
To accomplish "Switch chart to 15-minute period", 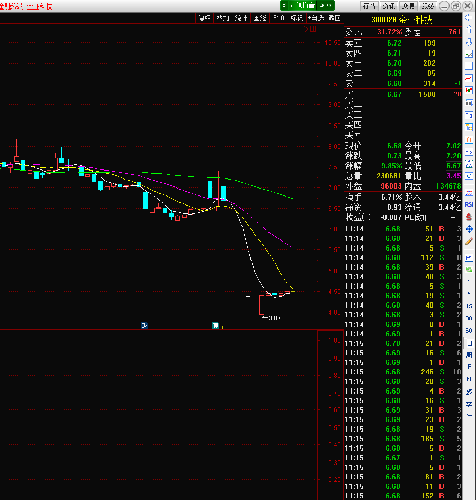I will [469, 306].
